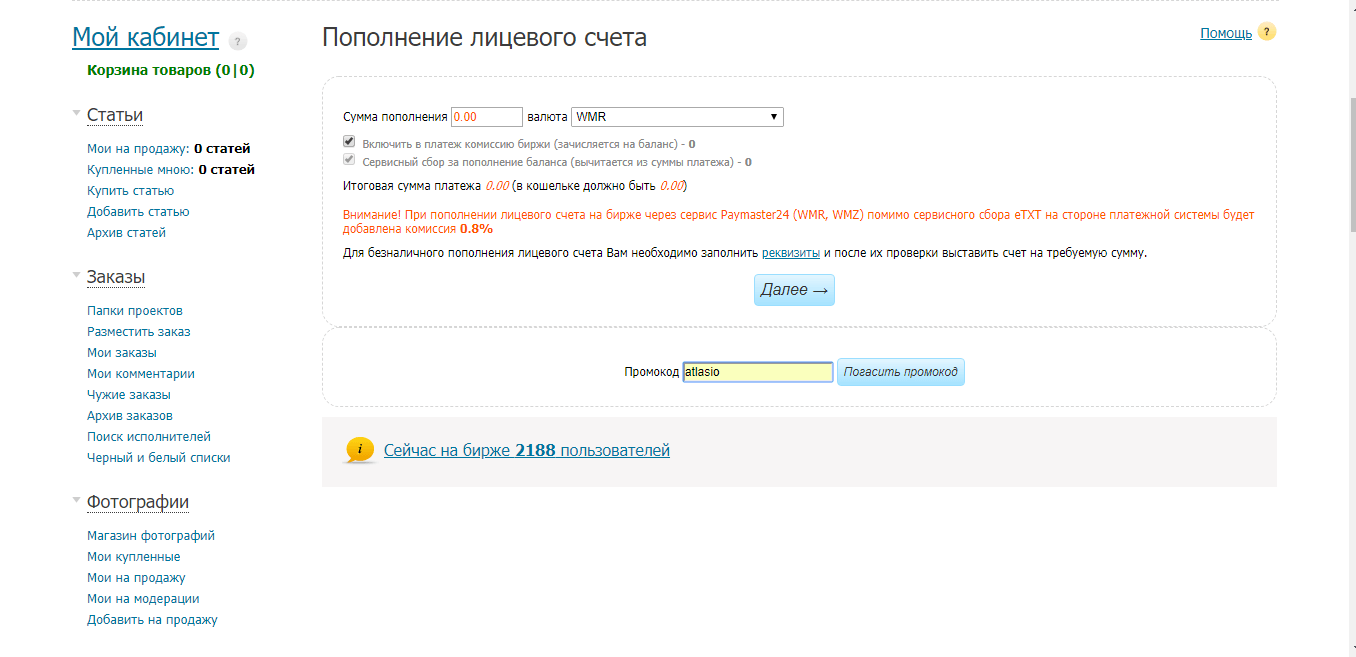Click the orange info bubble icon
The image size is (1356, 657).
tap(359, 450)
